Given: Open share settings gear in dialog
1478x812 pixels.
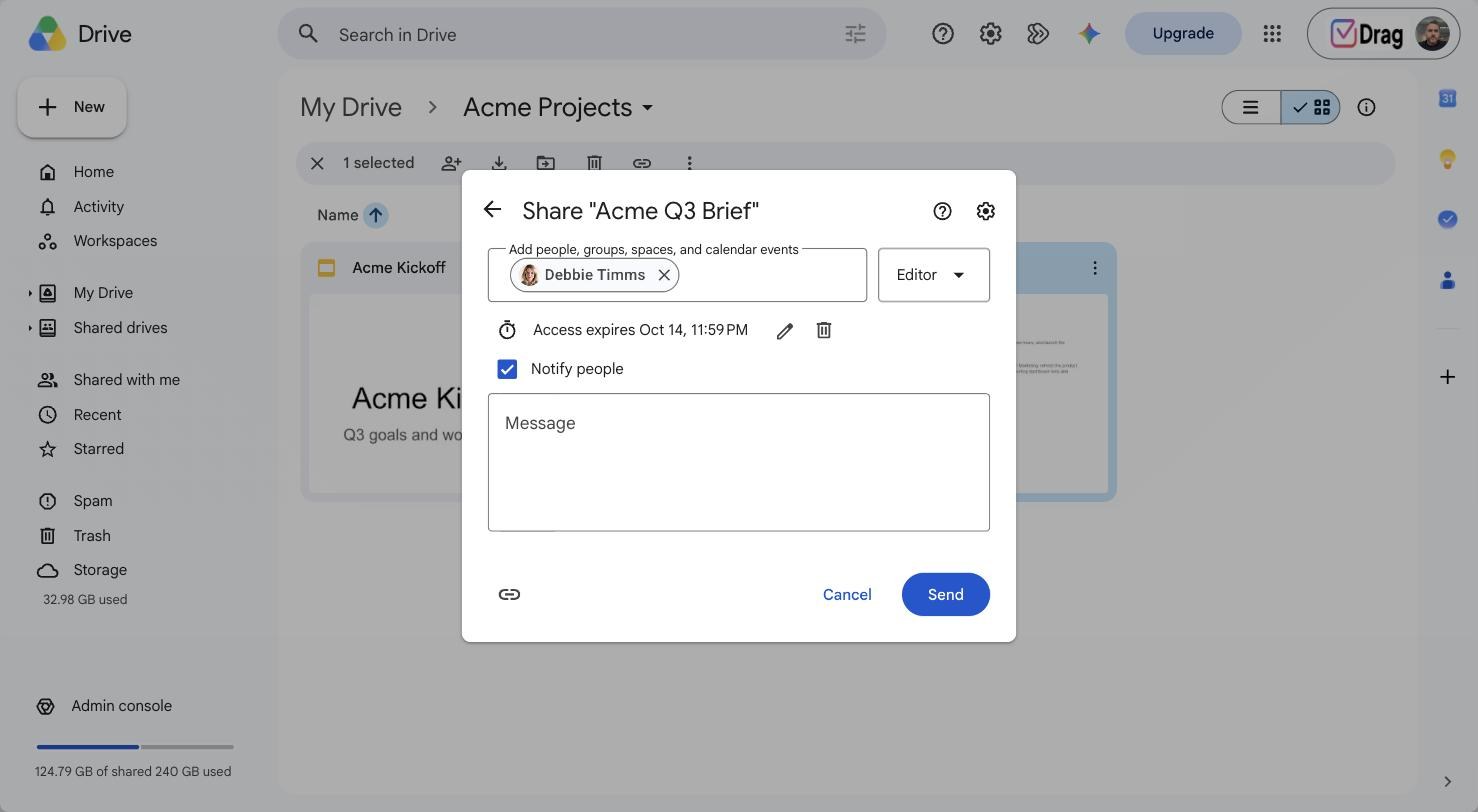Looking at the screenshot, I should tap(986, 211).
